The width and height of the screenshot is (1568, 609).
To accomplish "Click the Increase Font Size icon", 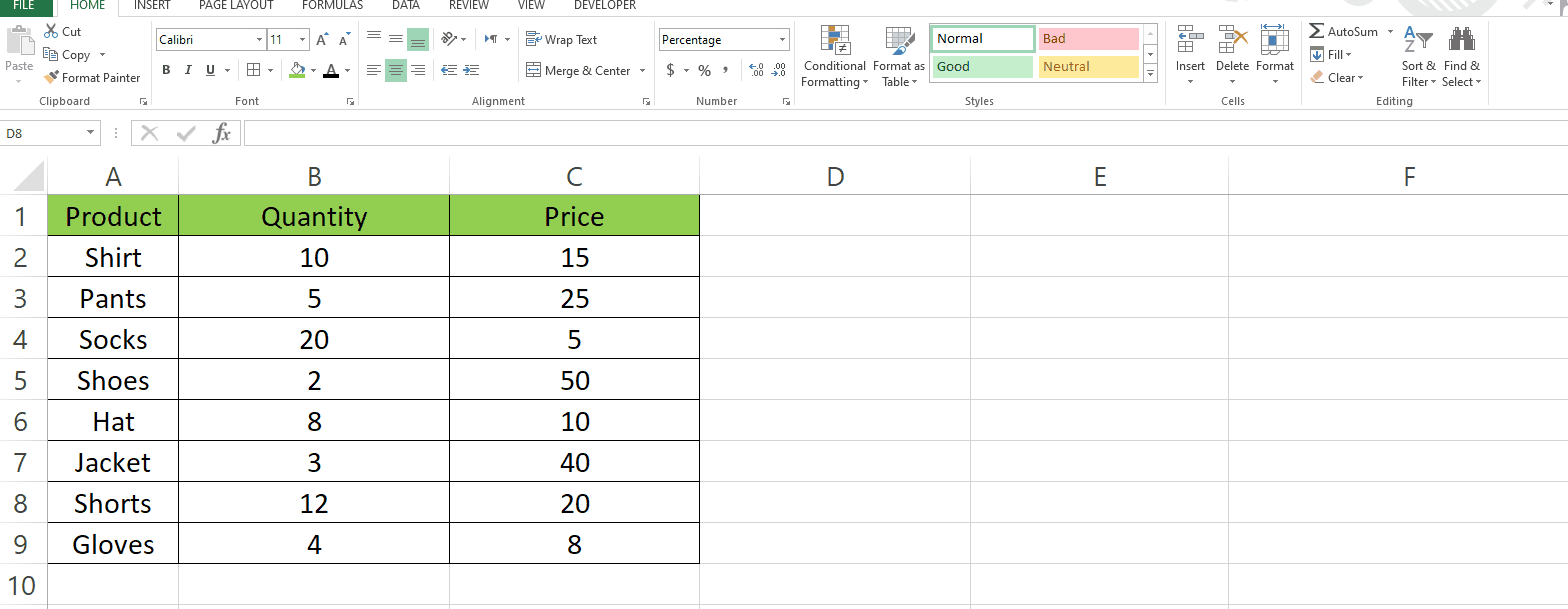I will pyautogui.click(x=322, y=40).
